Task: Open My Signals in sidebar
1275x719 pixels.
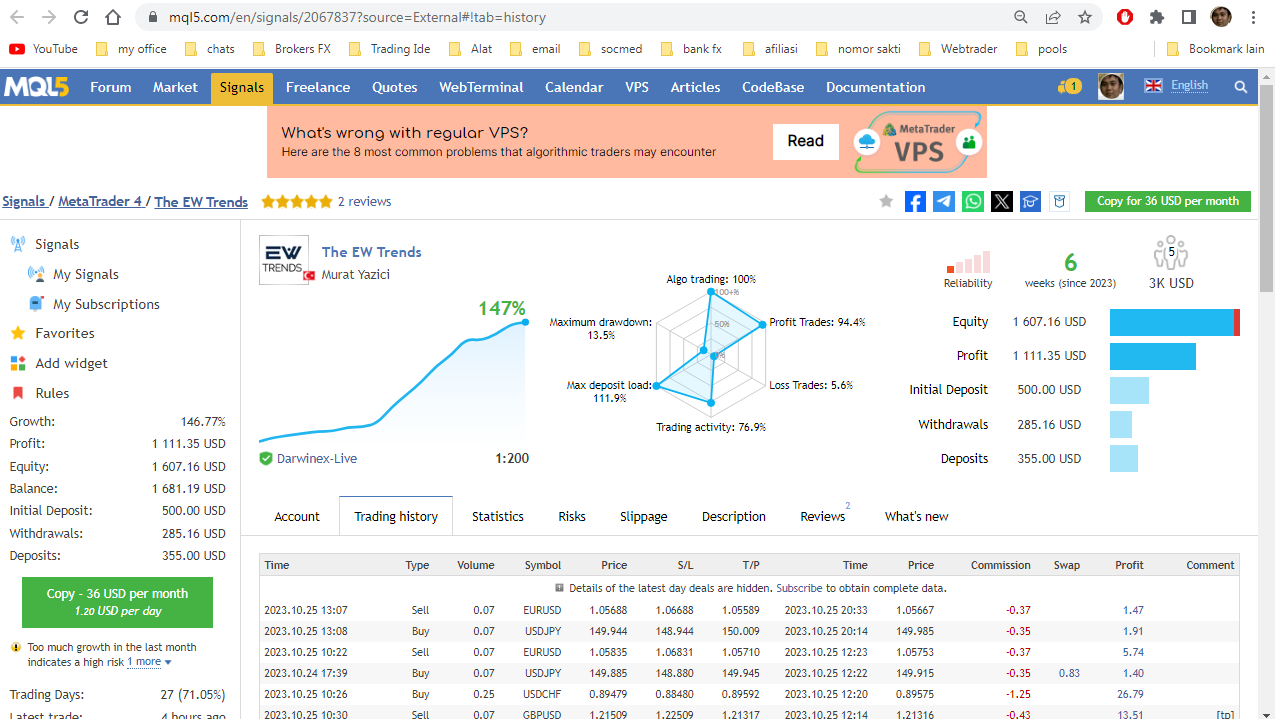Action: tap(86, 274)
